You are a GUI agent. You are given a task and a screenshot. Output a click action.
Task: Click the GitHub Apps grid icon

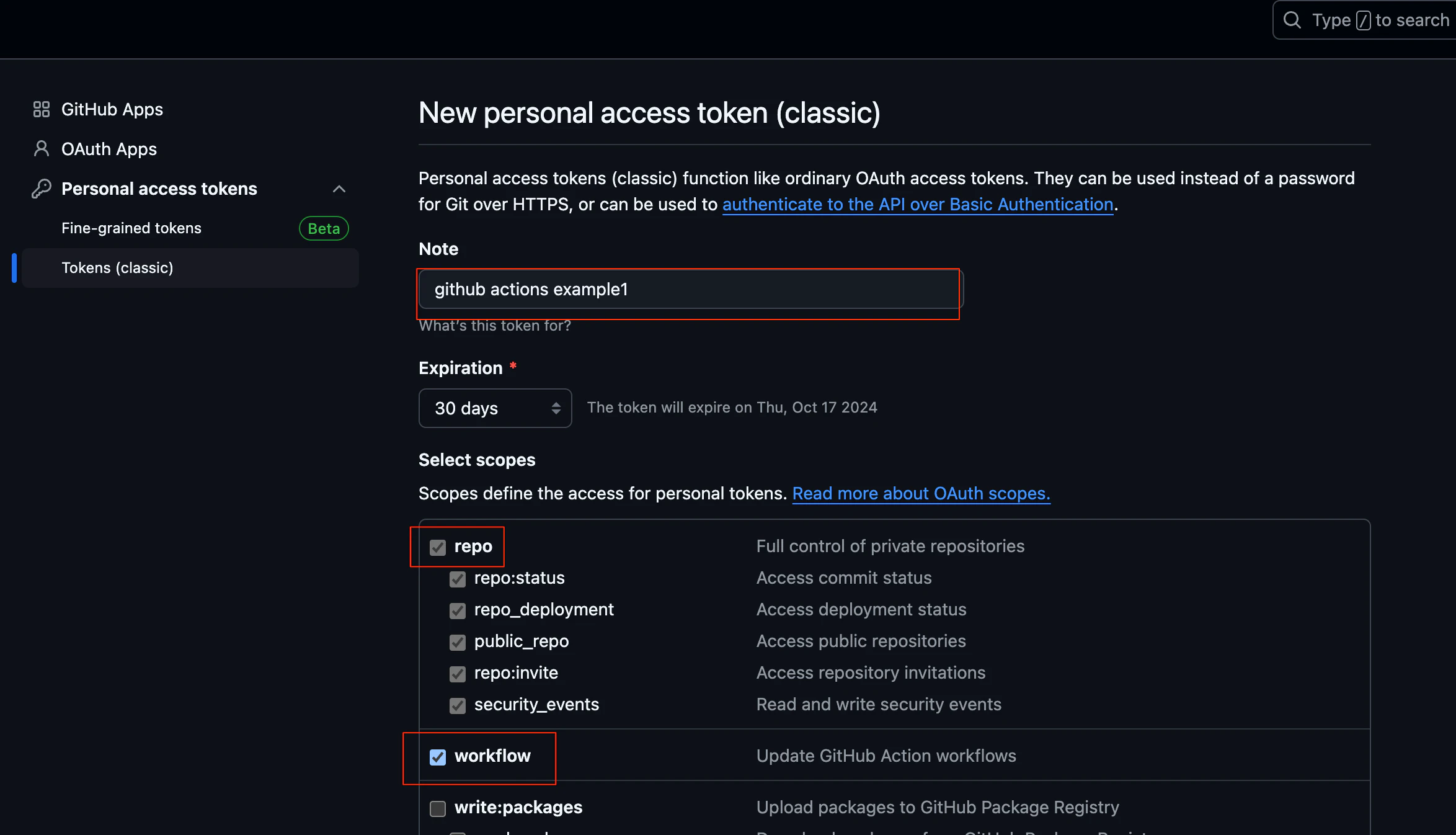(x=41, y=109)
